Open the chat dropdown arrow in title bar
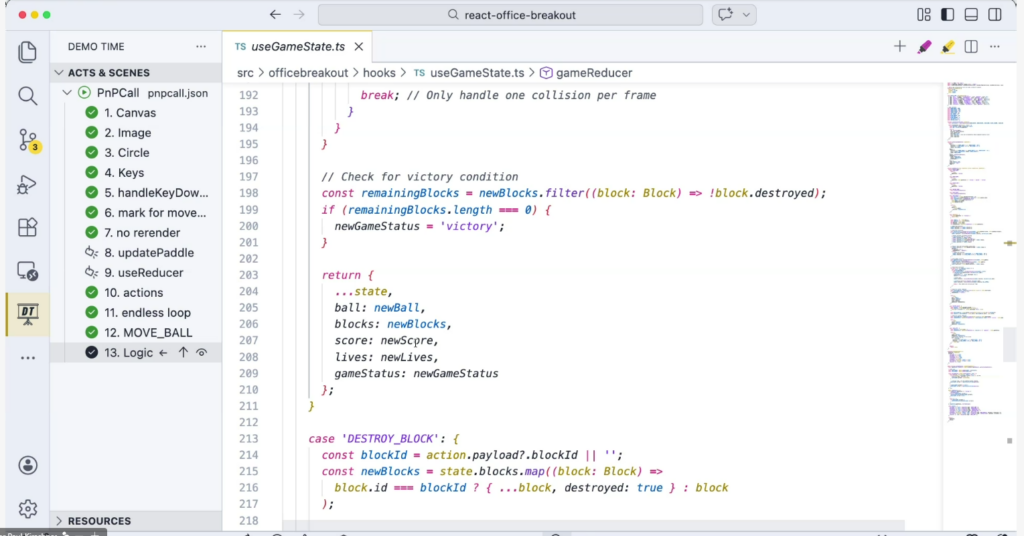 tap(746, 15)
